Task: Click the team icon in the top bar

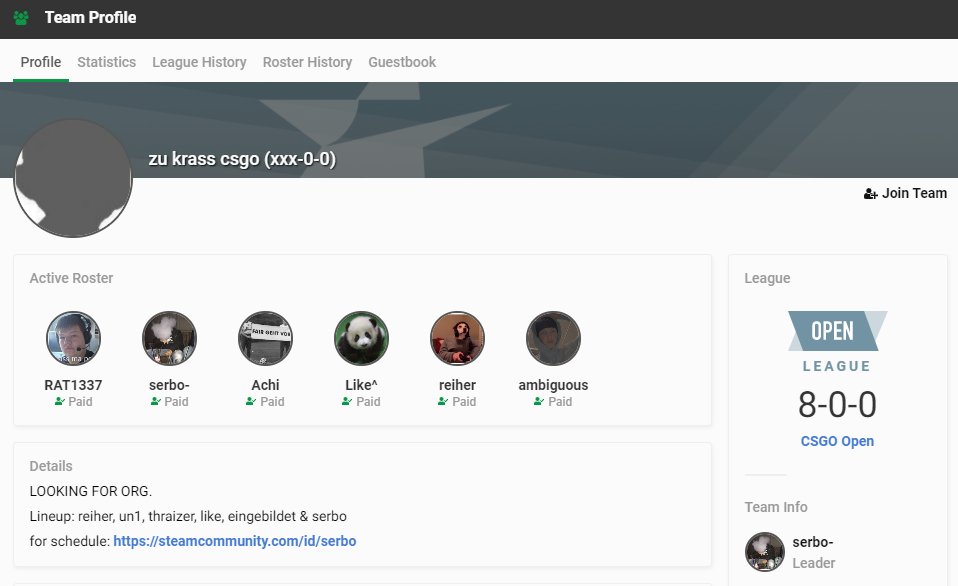Action: click(22, 17)
